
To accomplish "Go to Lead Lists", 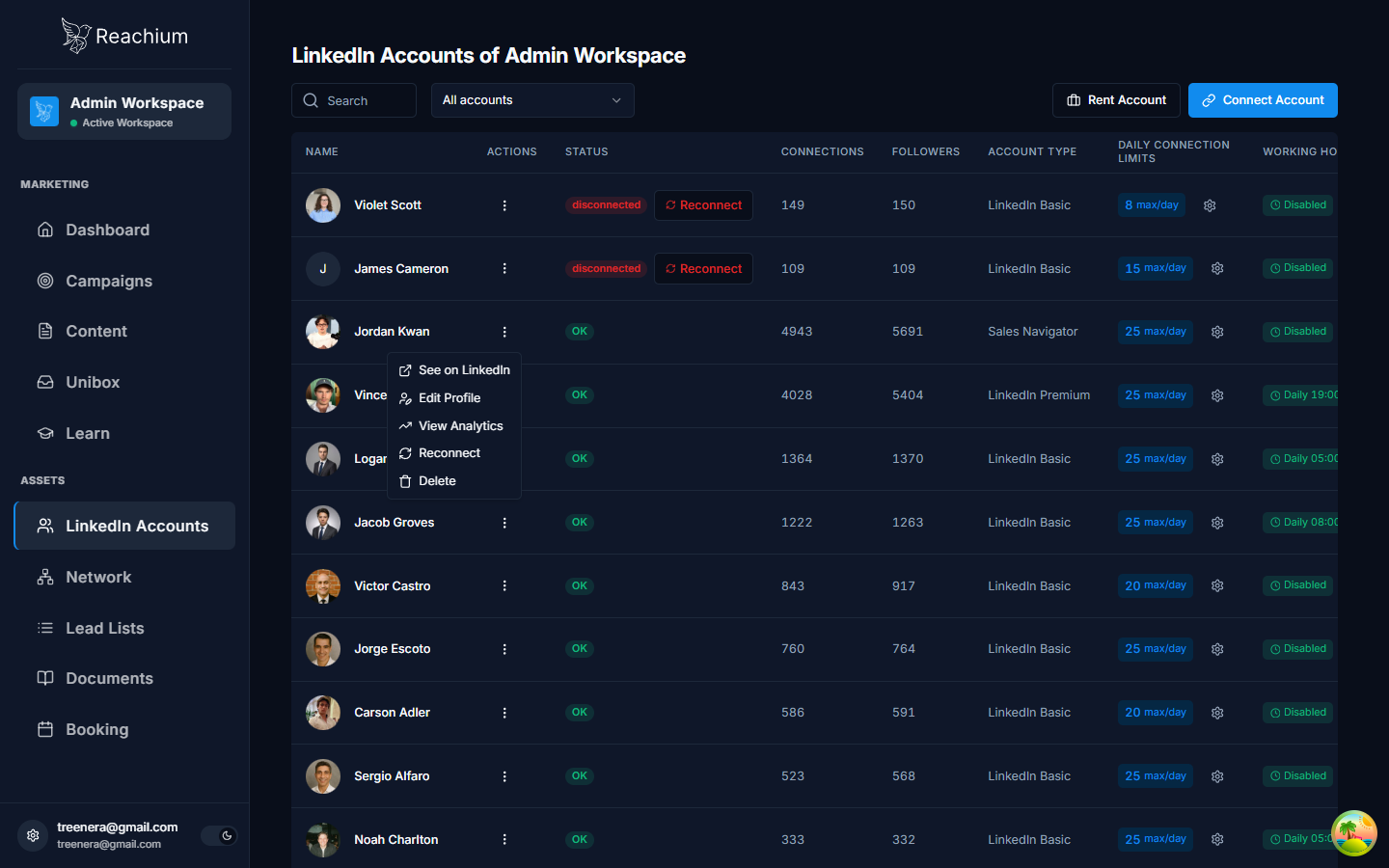I will [124, 628].
